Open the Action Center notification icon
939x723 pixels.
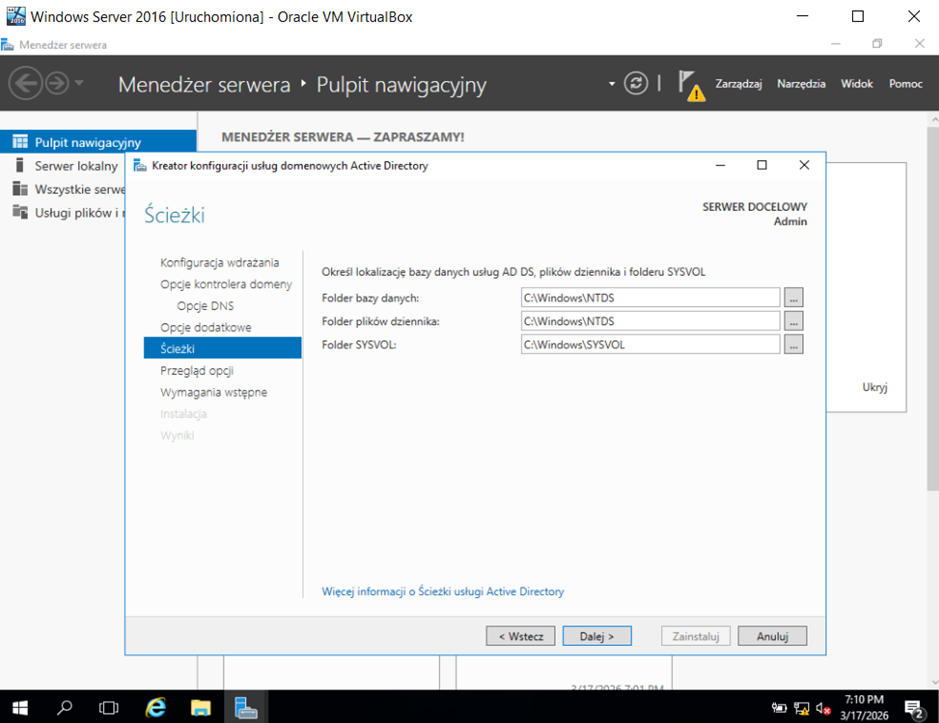pos(913,708)
